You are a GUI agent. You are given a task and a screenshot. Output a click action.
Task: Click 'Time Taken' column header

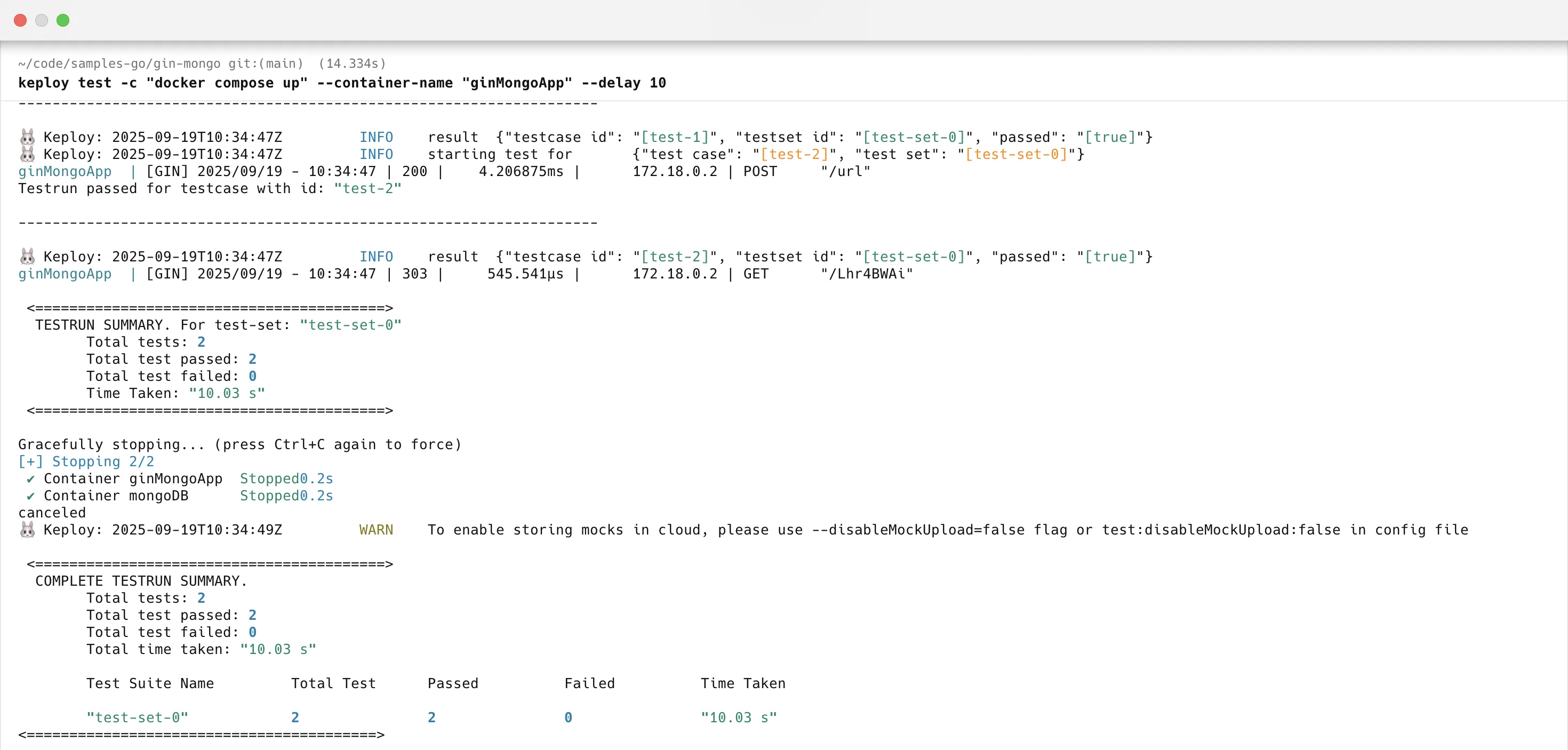pyautogui.click(x=742, y=683)
